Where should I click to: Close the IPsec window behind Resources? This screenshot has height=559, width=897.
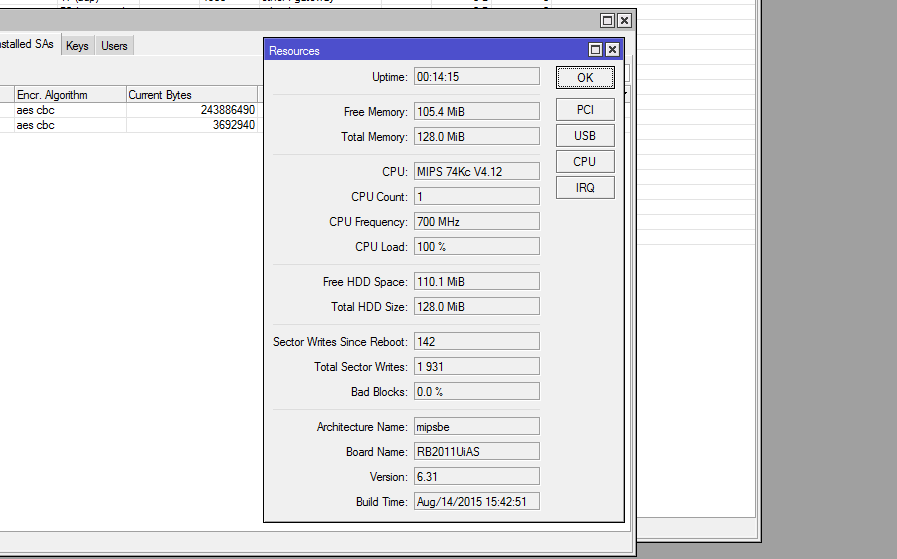[624, 20]
